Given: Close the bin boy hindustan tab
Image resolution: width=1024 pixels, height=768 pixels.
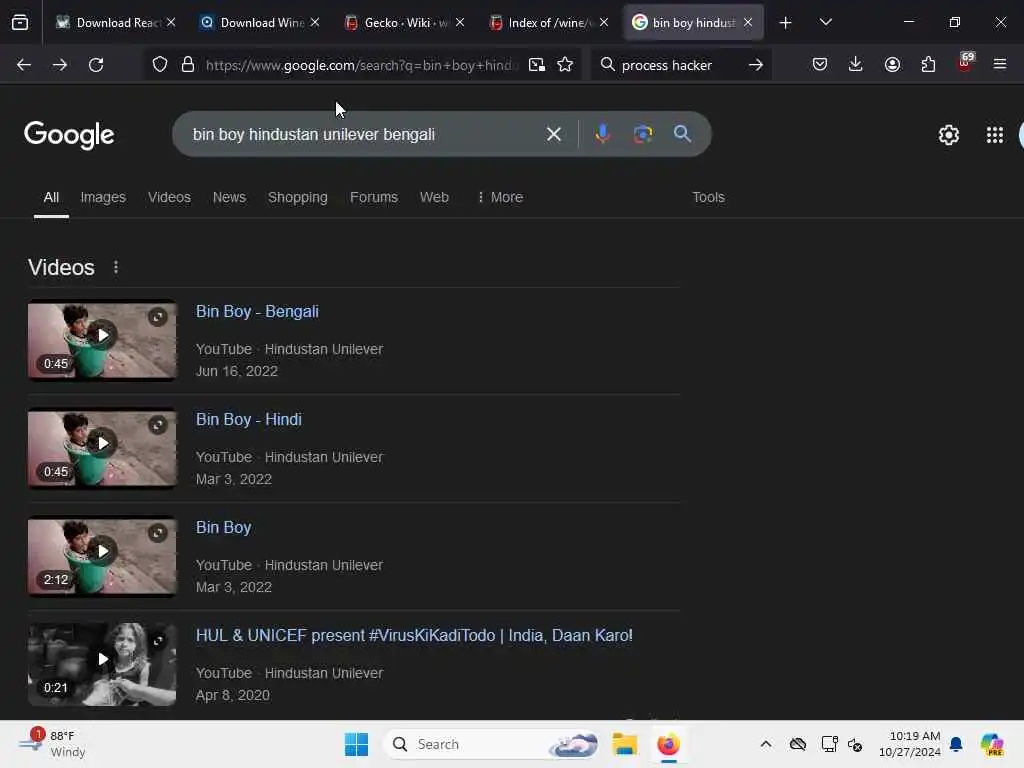Looking at the screenshot, I should [748, 23].
